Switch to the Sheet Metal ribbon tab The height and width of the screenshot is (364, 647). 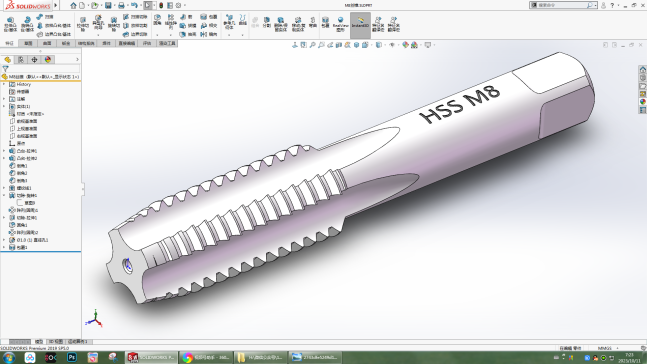click(x=66, y=43)
